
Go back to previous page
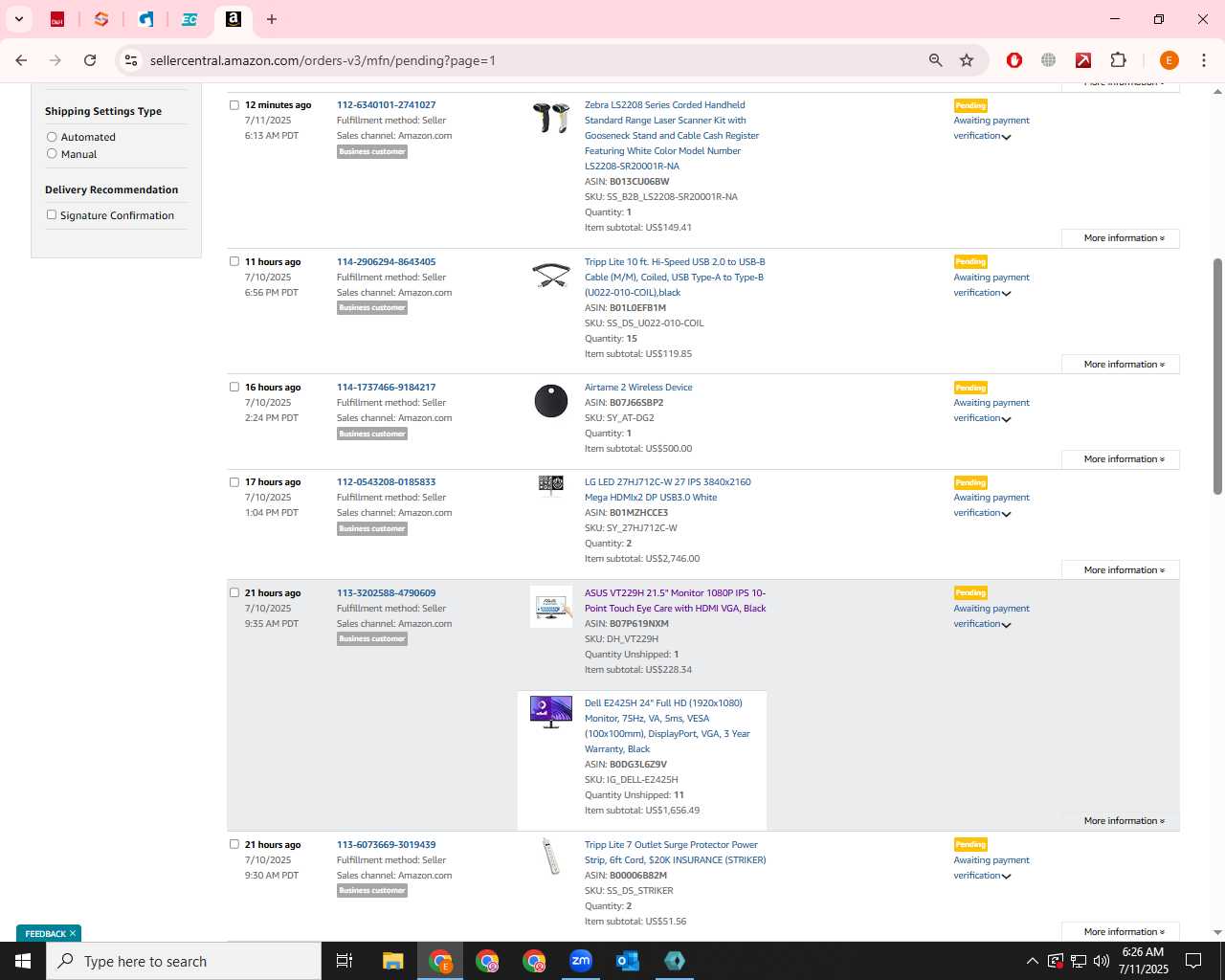pyautogui.click(x=21, y=60)
